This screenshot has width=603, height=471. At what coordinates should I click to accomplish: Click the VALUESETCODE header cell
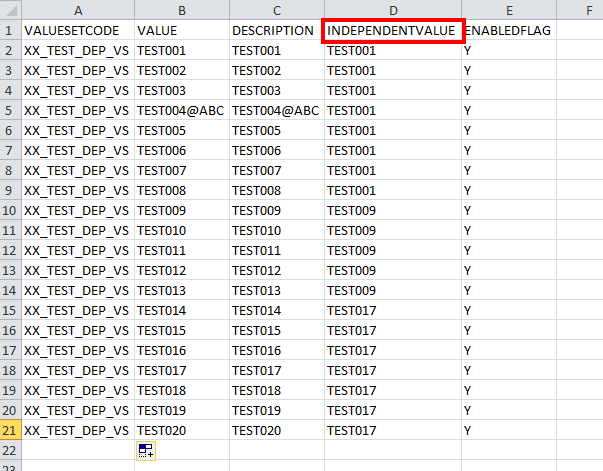click(78, 30)
